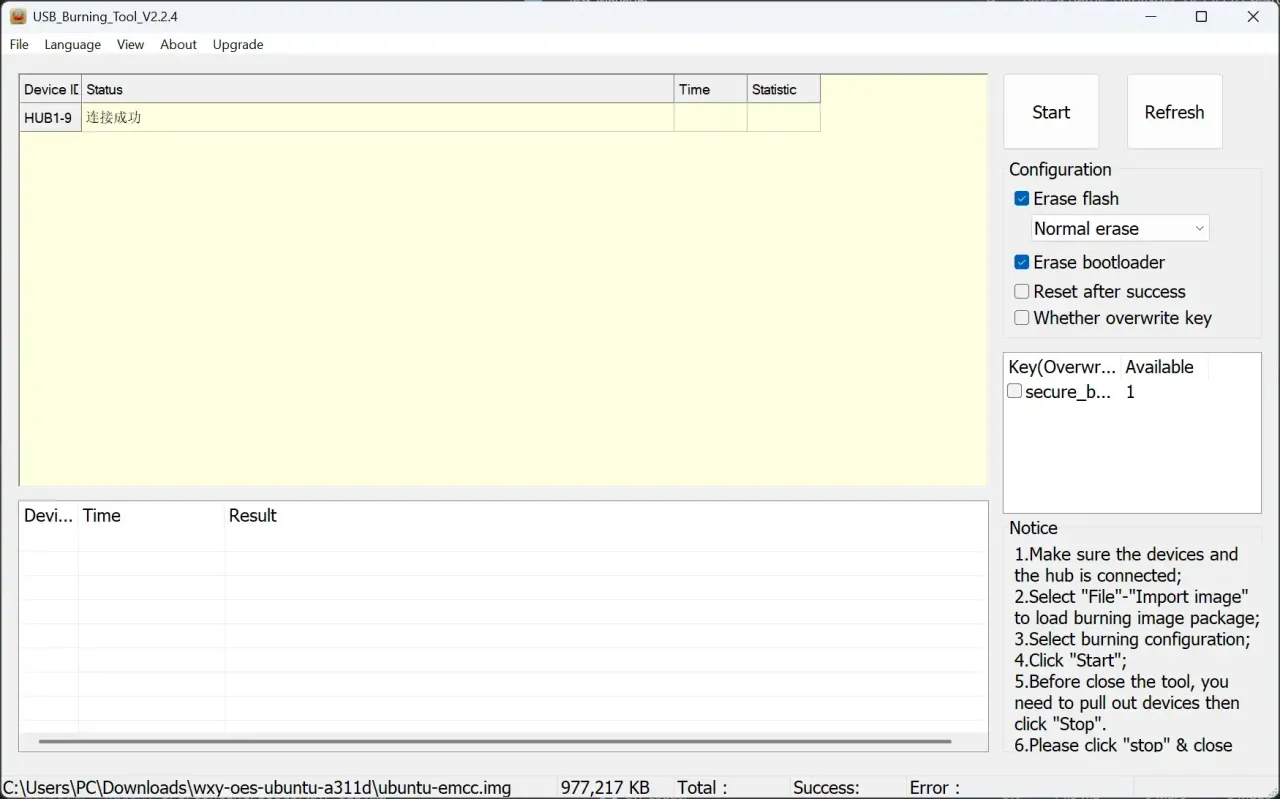Image resolution: width=1280 pixels, height=799 pixels.
Task: Click the Status column header
Action: [378, 89]
